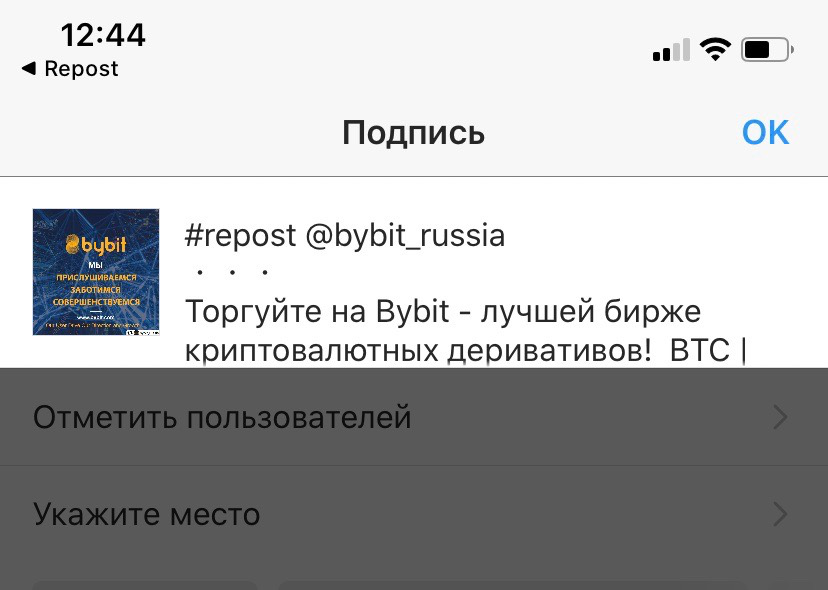828x590 pixels.
Task: Tap the Repost back label in status bar
Action: click(81, 69)
